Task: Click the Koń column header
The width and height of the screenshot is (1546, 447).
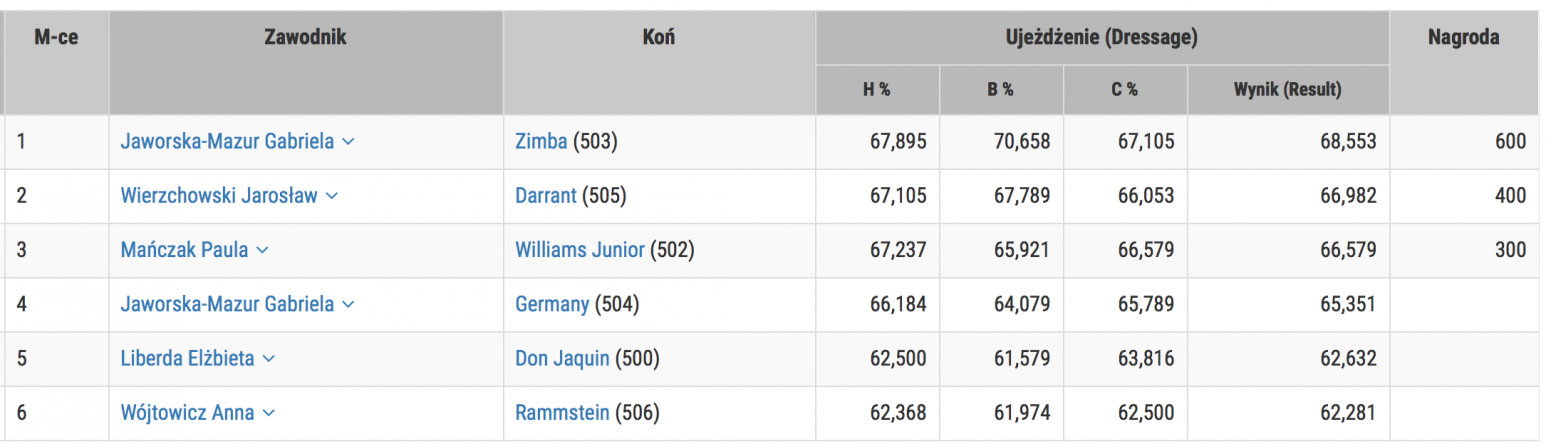Action: tap(659, 38)
